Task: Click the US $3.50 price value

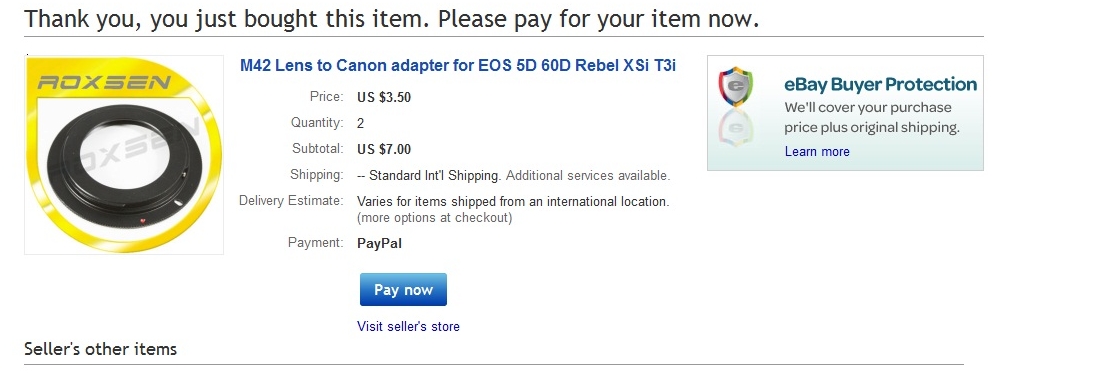Action: pos(384,98)
